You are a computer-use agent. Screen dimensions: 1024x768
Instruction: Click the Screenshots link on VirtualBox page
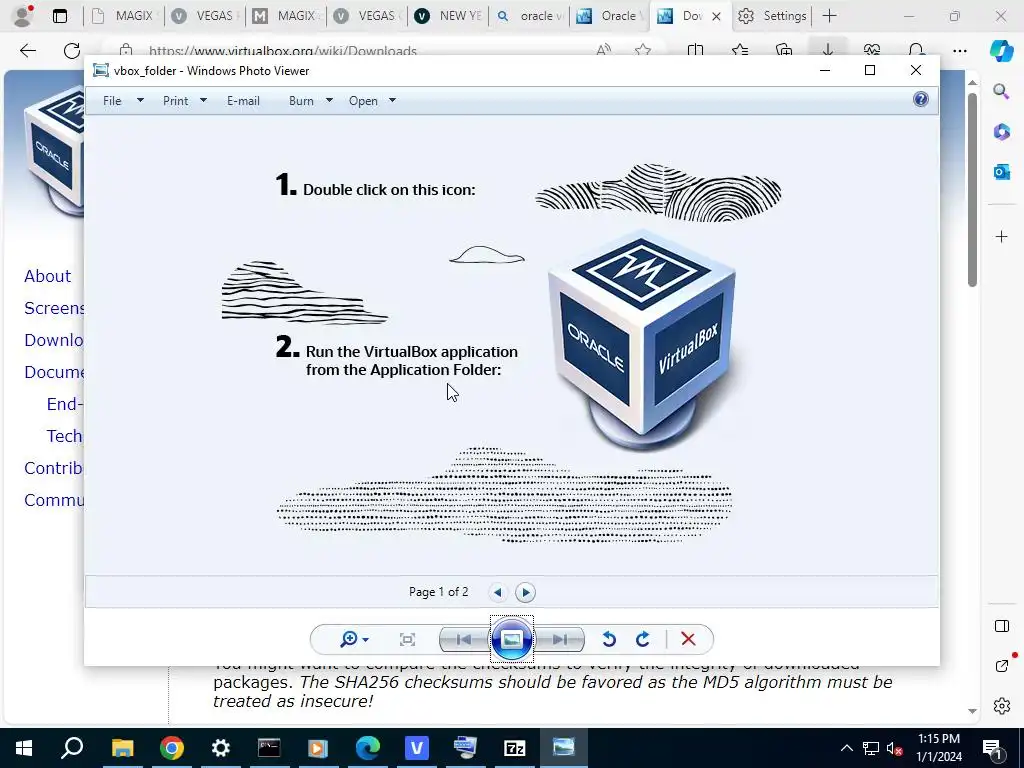(54, 308)
